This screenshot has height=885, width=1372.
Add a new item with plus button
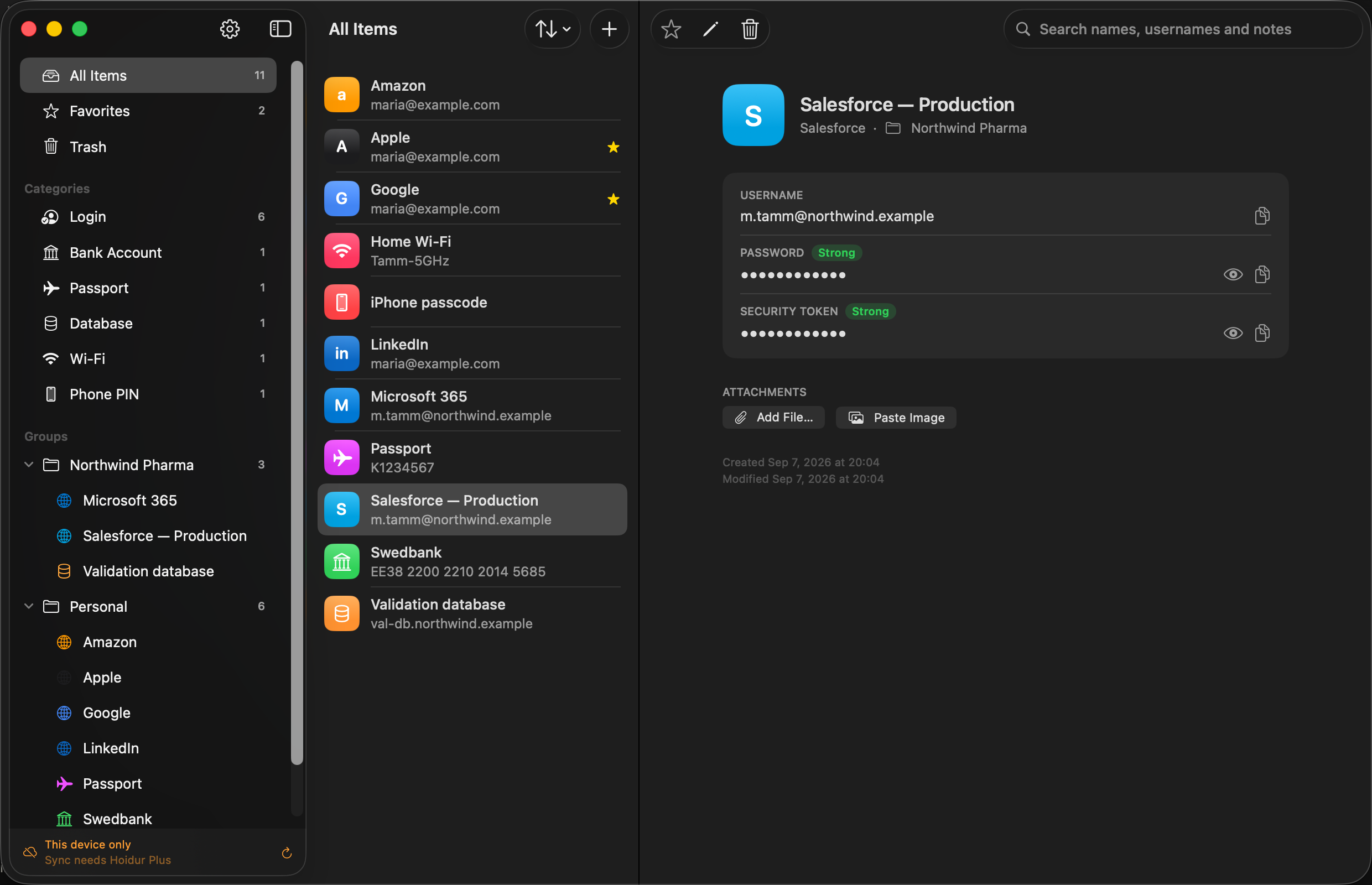point(609,29)
